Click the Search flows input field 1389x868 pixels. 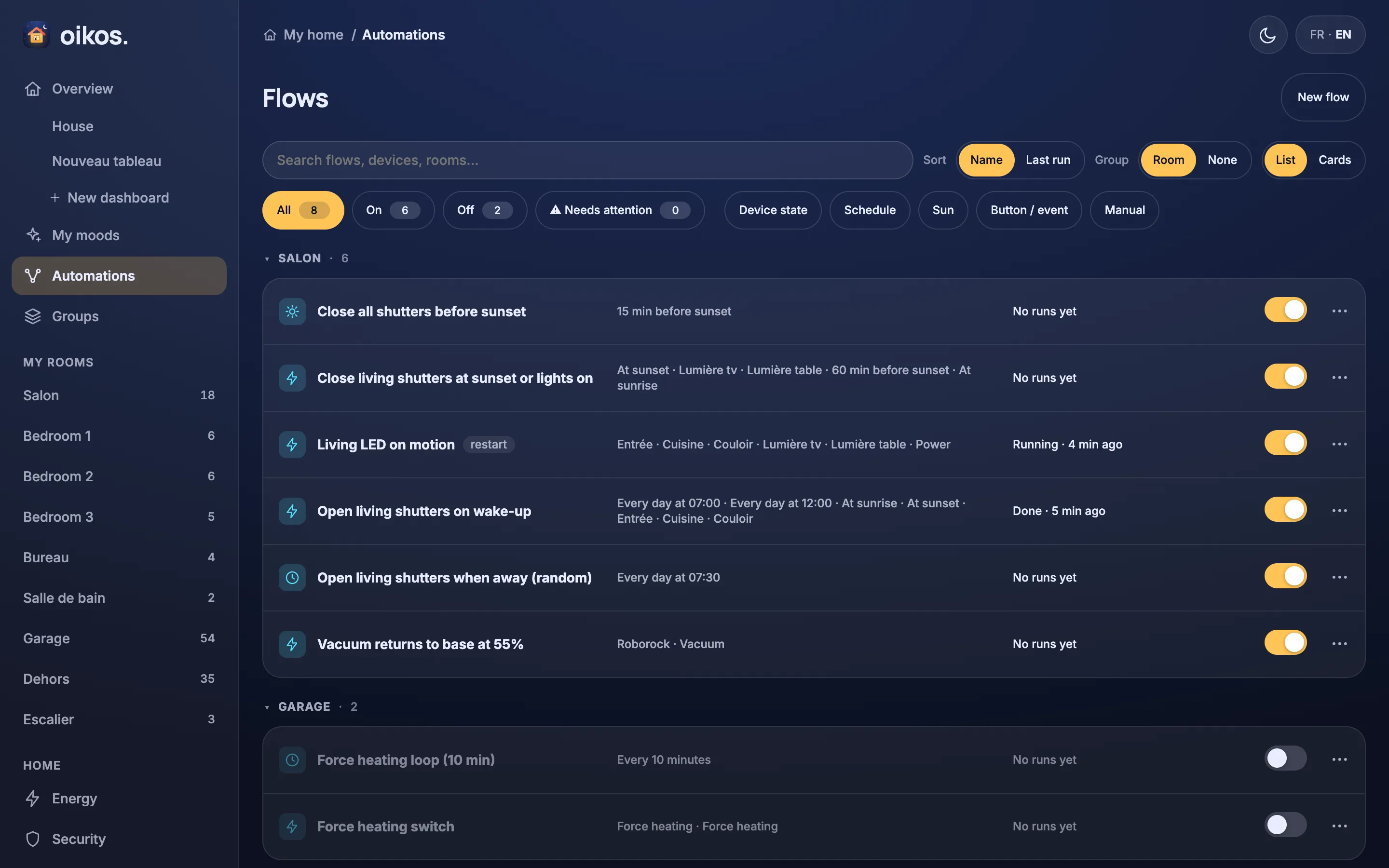pyautogui.click(x=587, y=160)
